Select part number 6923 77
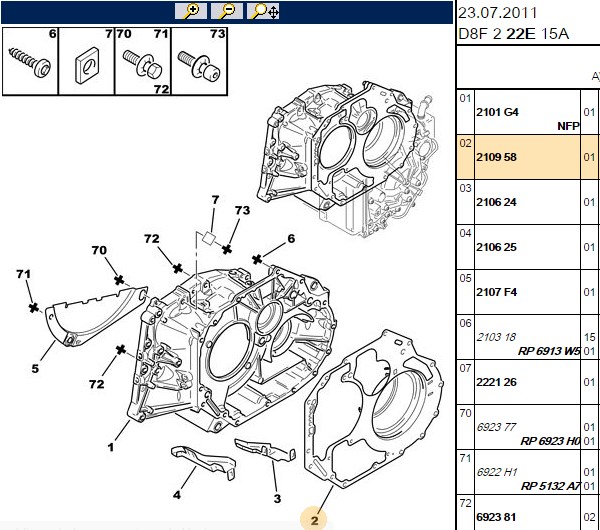 (496, 427)
